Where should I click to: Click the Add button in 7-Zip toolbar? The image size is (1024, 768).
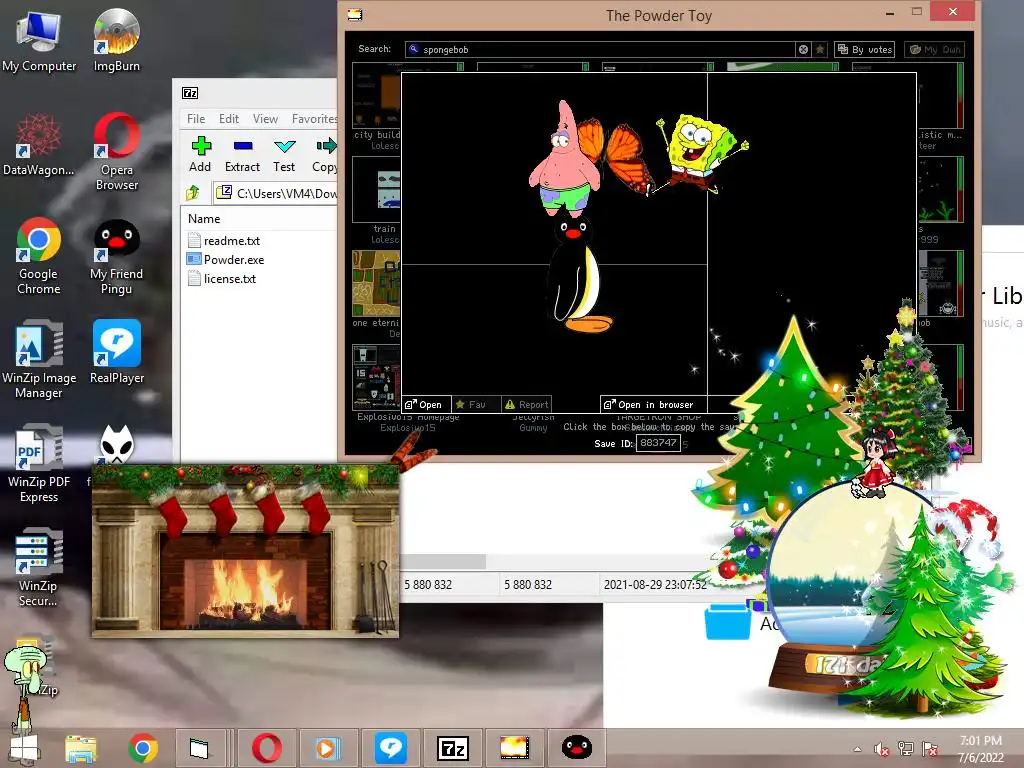tap(200, 154)
